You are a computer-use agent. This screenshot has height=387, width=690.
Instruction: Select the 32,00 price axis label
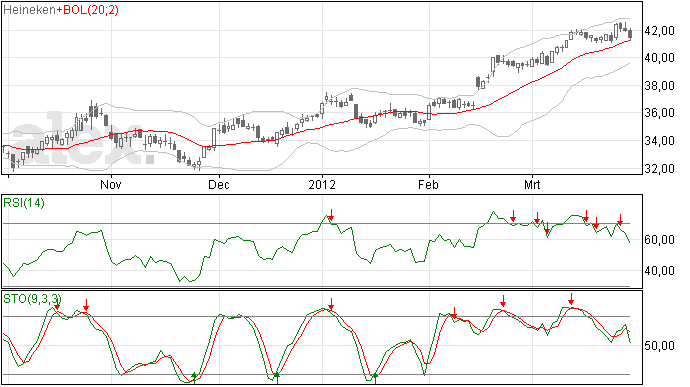659,169
